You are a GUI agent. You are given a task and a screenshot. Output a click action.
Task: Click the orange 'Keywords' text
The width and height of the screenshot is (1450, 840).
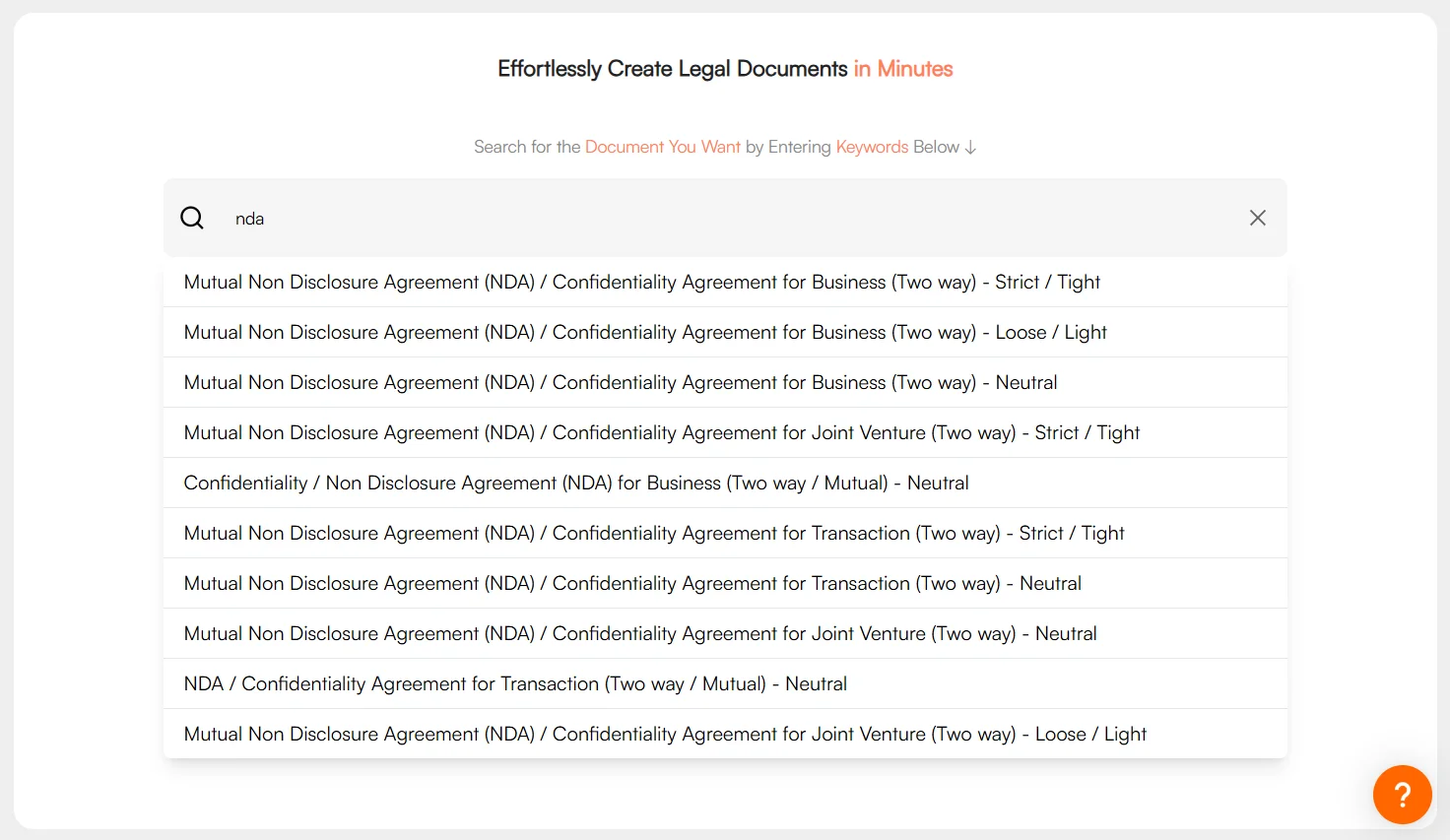[x=872, y=147]
